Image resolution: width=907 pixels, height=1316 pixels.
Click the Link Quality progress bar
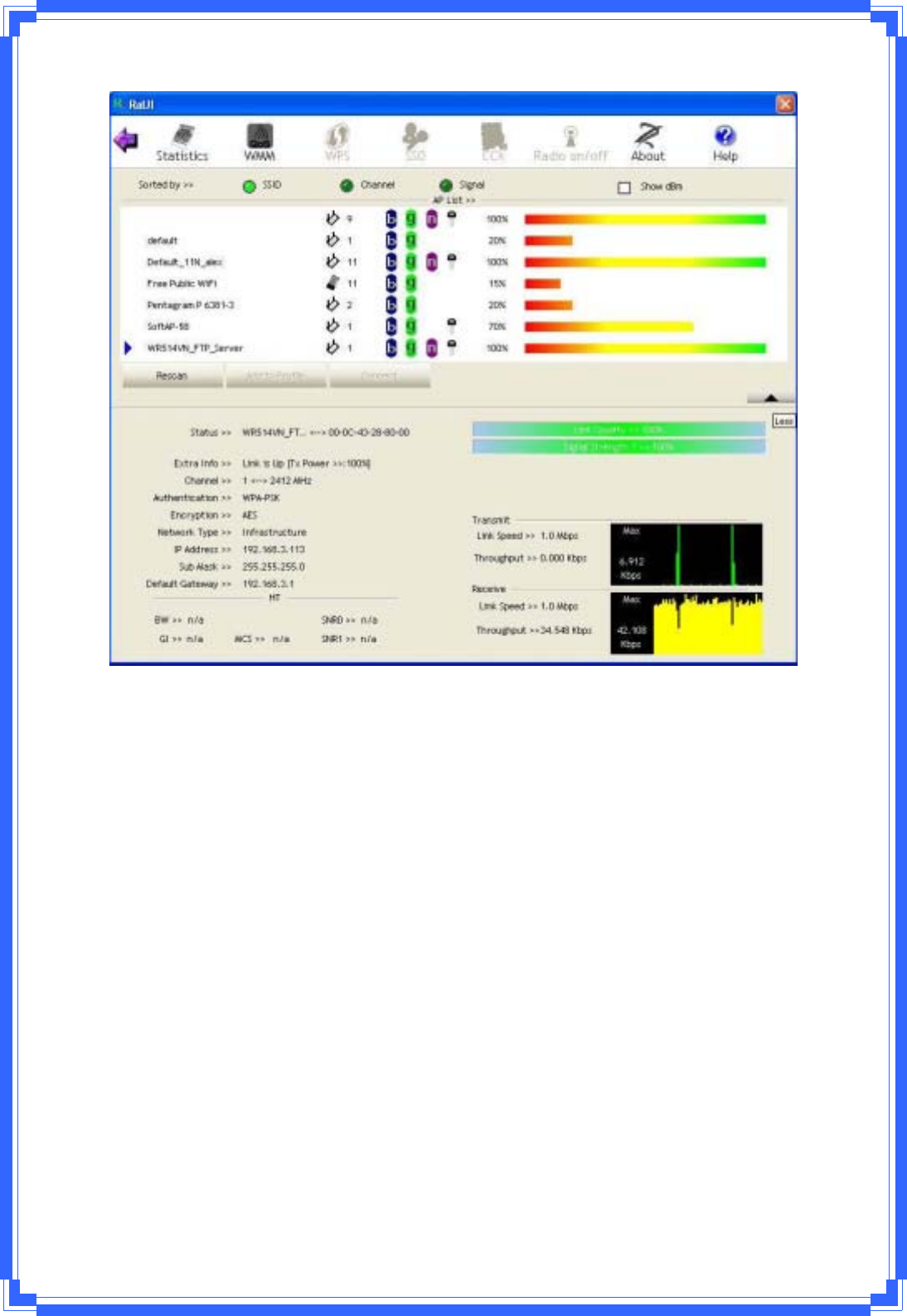pos(618,430)
